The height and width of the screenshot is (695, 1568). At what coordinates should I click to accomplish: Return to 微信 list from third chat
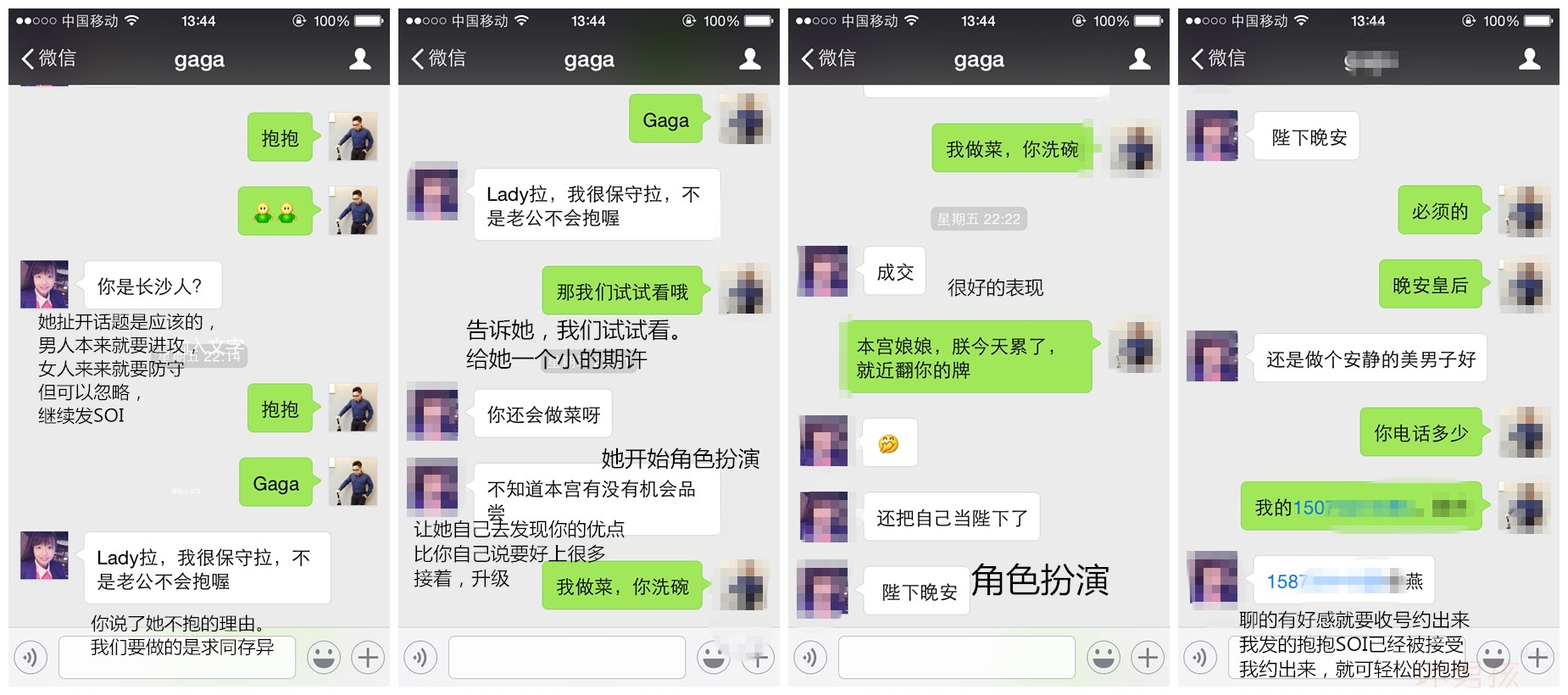tap(828, 58)
